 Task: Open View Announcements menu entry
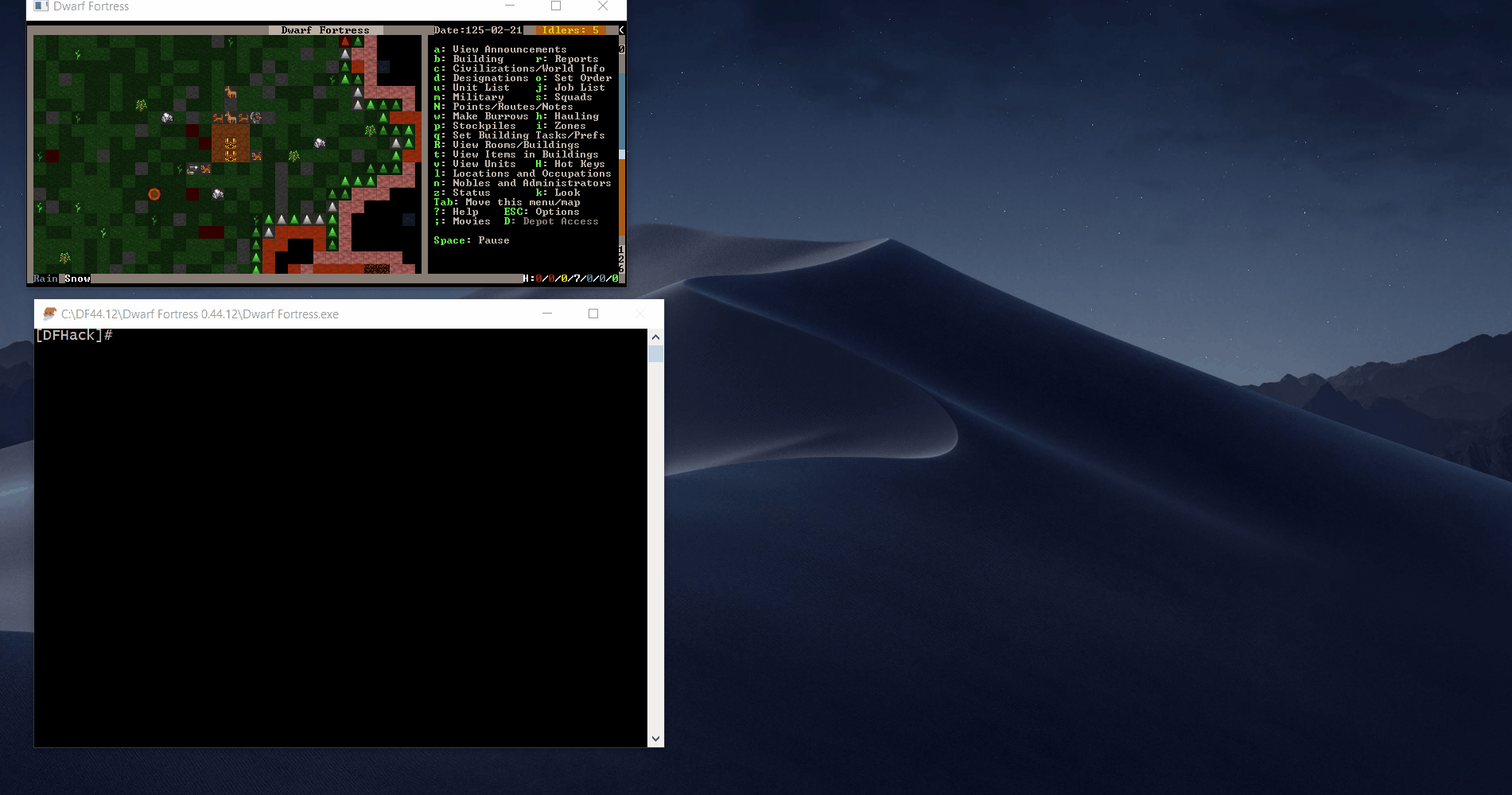click(x=500, y=49)
